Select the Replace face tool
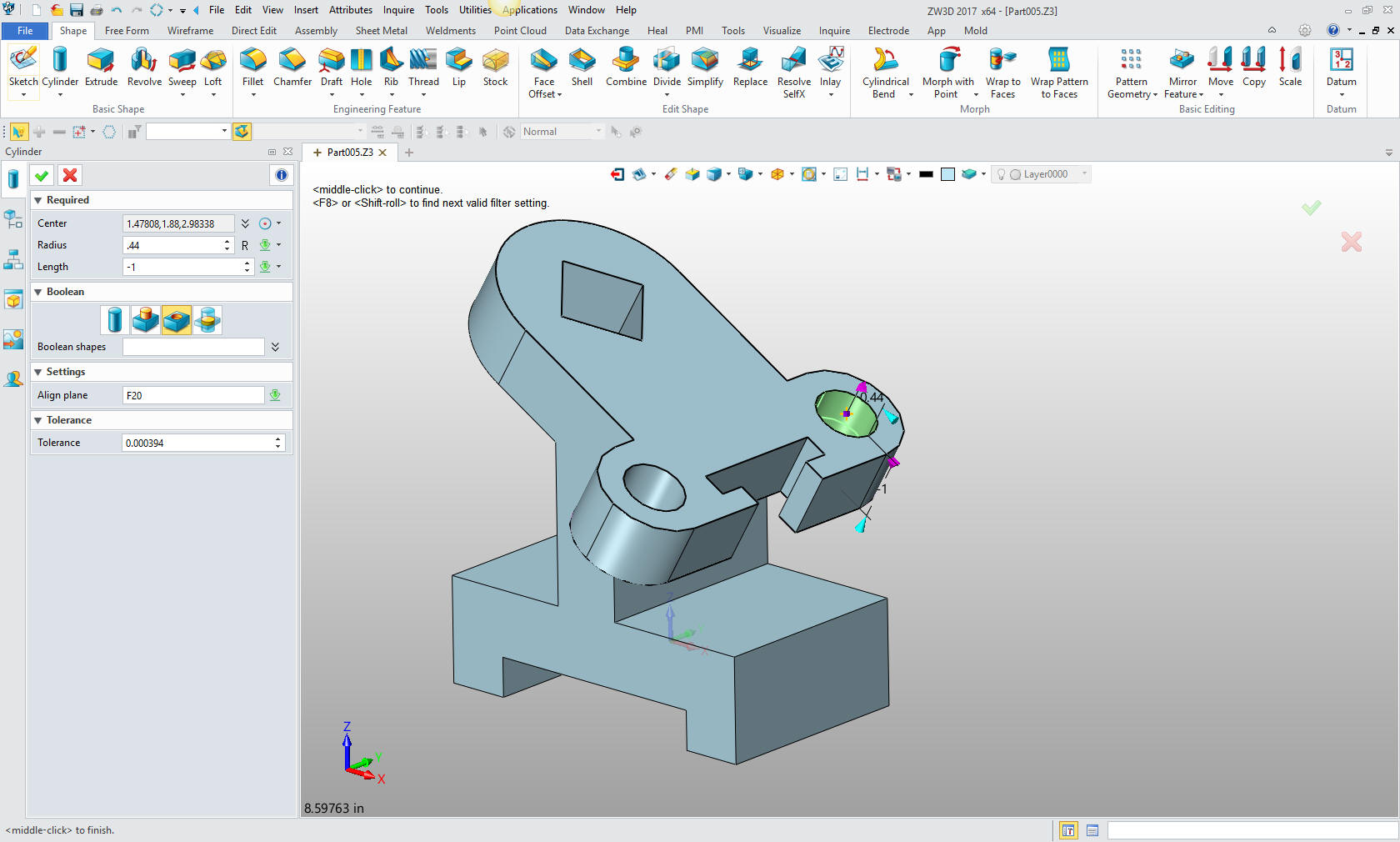This screenshot has height=842, width=1400. (750, 66)
